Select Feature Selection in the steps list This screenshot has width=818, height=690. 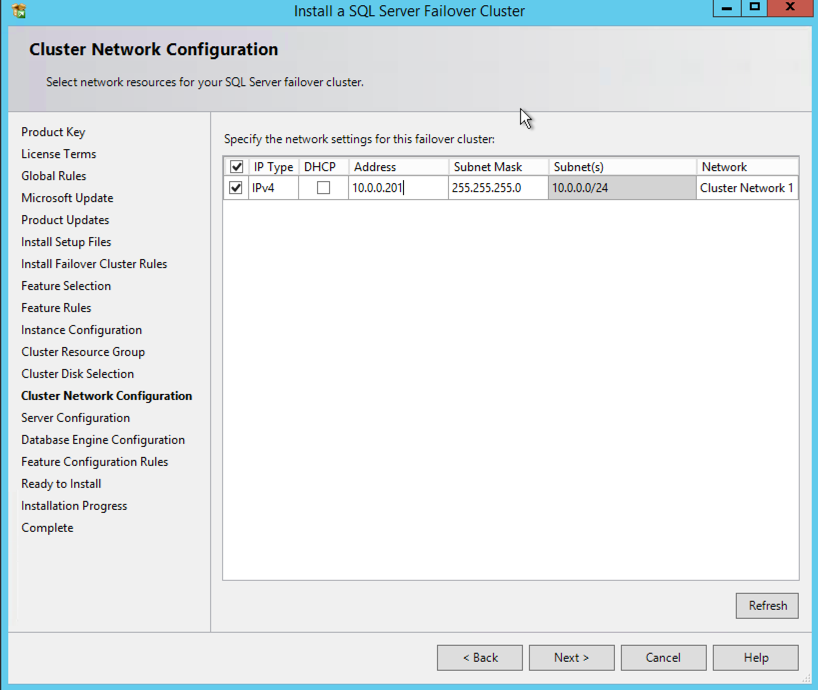(66, 286)
